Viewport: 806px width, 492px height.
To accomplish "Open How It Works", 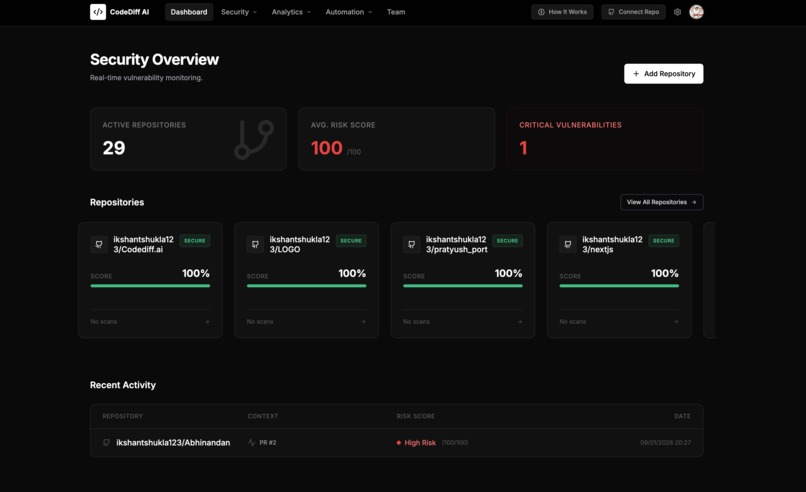I will (x=562, y=12).
